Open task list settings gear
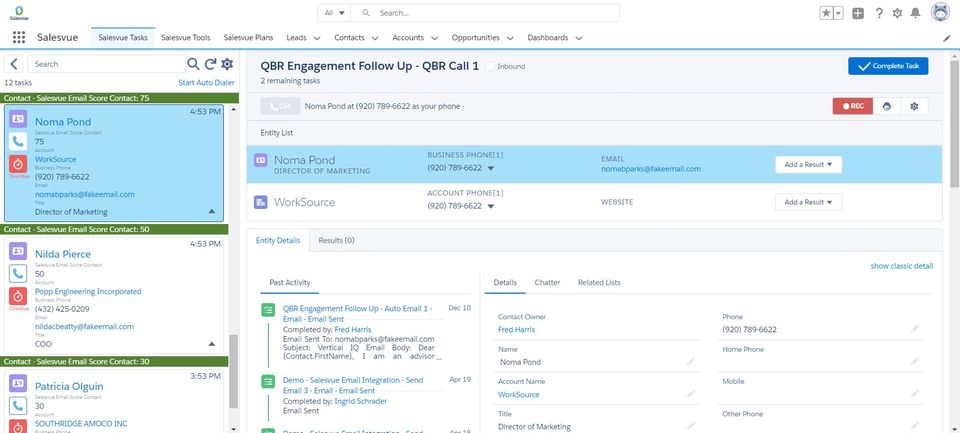960x433 pixels. pyautogui.click(x=227, y=64)
